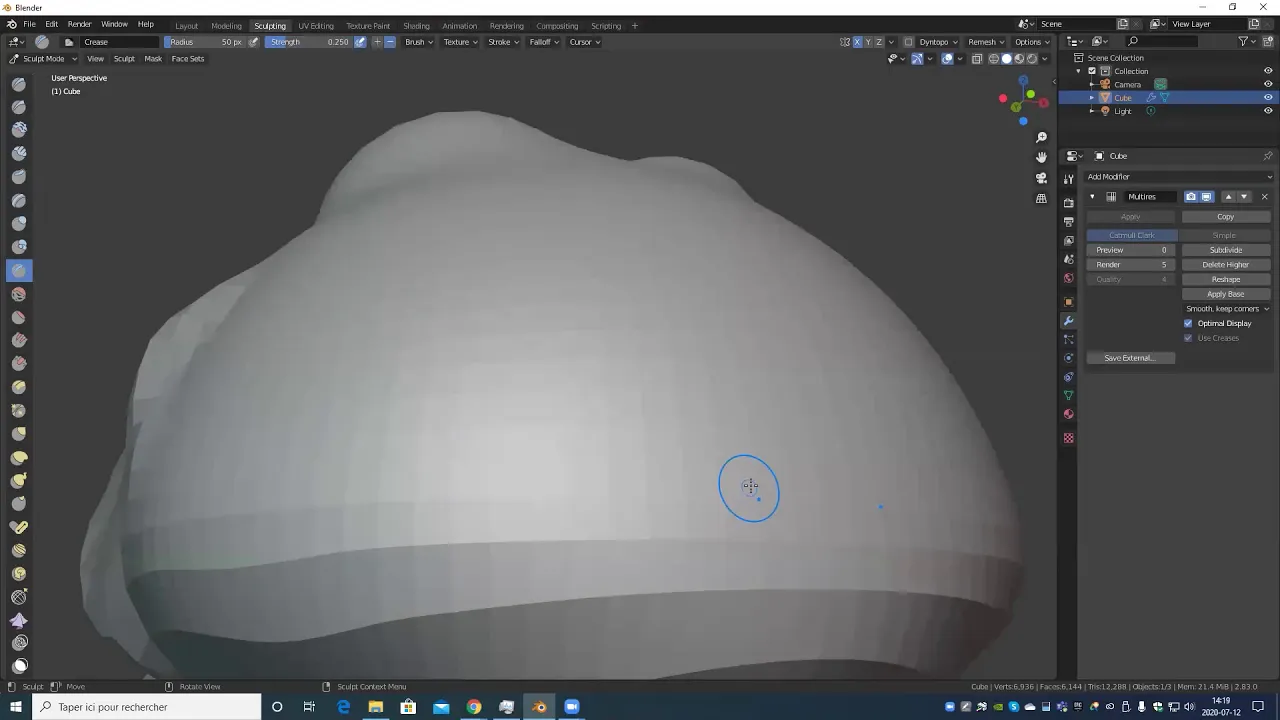This screenshot has height=720, width=1280.
Task: Open the Falloff dropdown
Action: coord(544,42)
